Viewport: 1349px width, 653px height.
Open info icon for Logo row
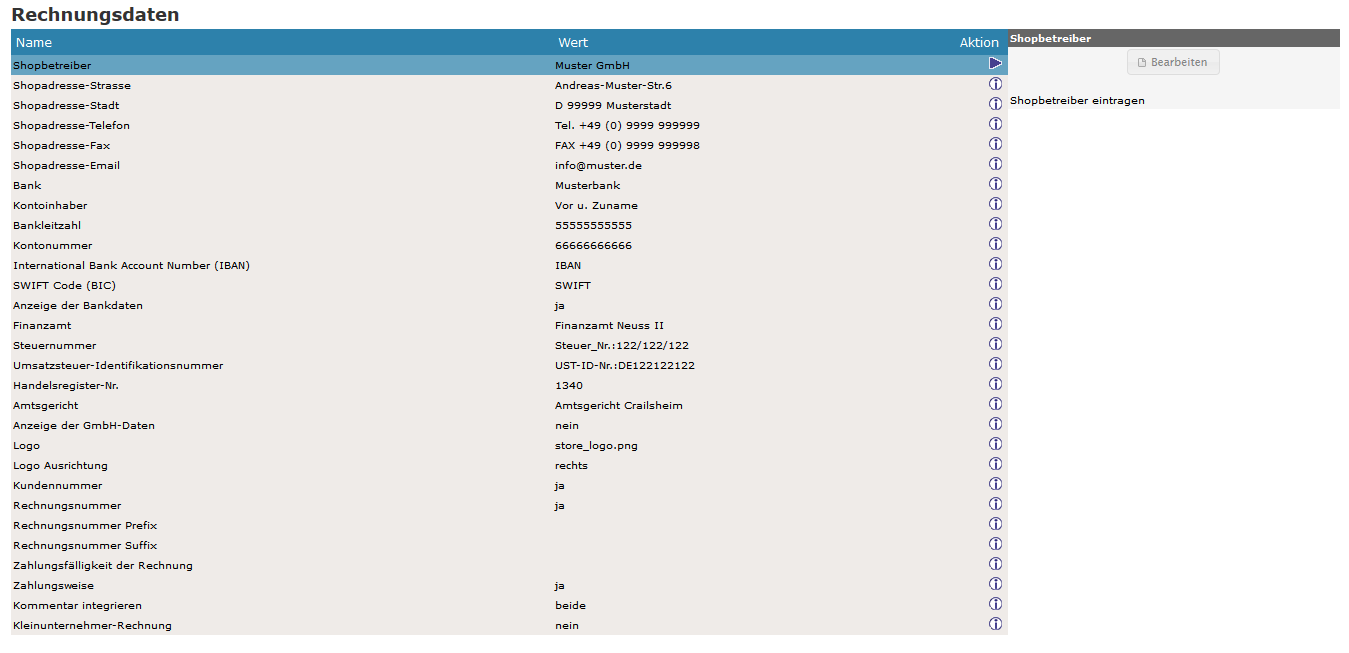pos(995,444)
